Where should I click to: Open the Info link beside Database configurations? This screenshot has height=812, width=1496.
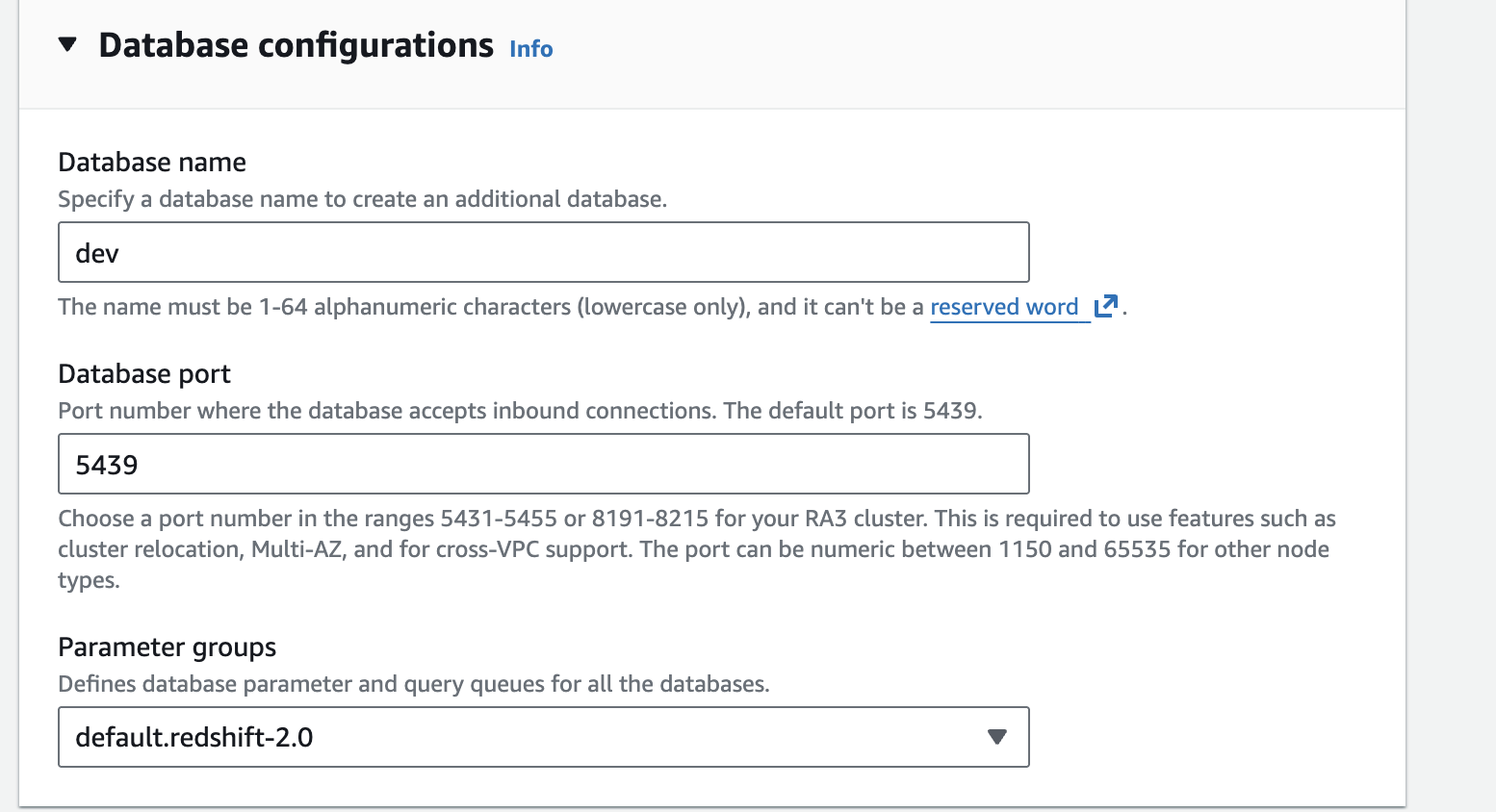point(530,49)
